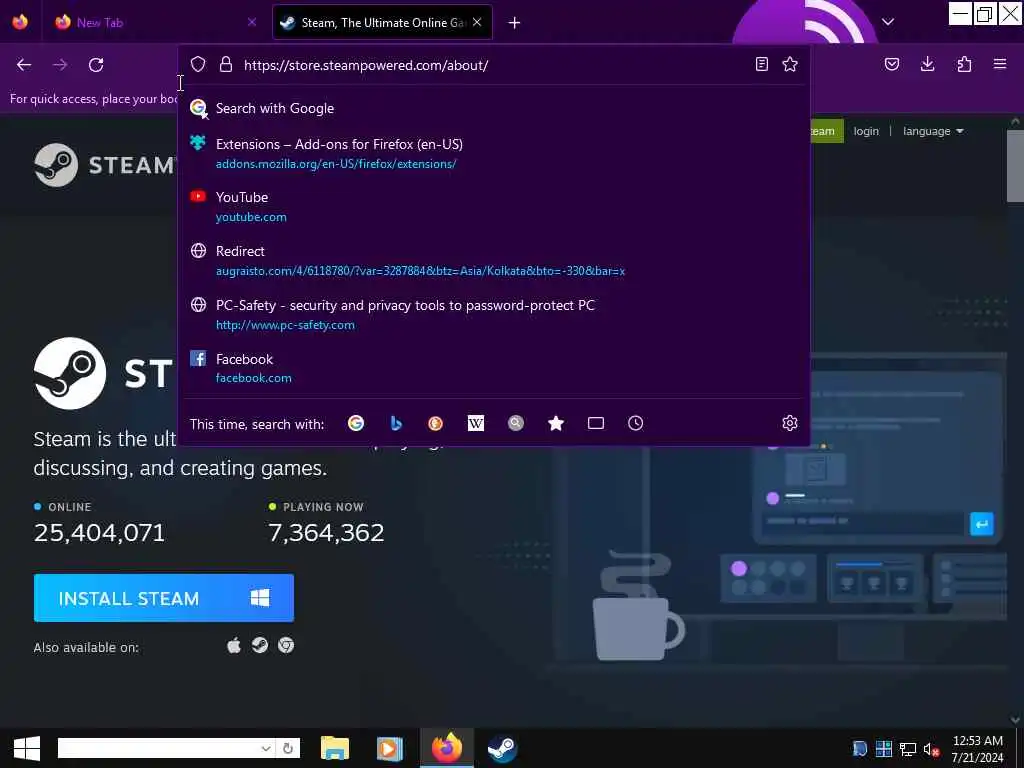
Task: Click the URL text in address bar
Action: 366,65
